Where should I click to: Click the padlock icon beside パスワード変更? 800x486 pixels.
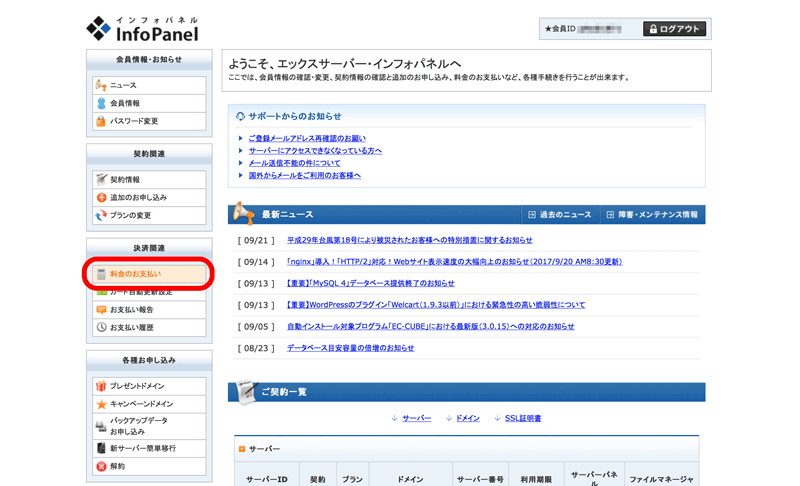tap(101, 121)
